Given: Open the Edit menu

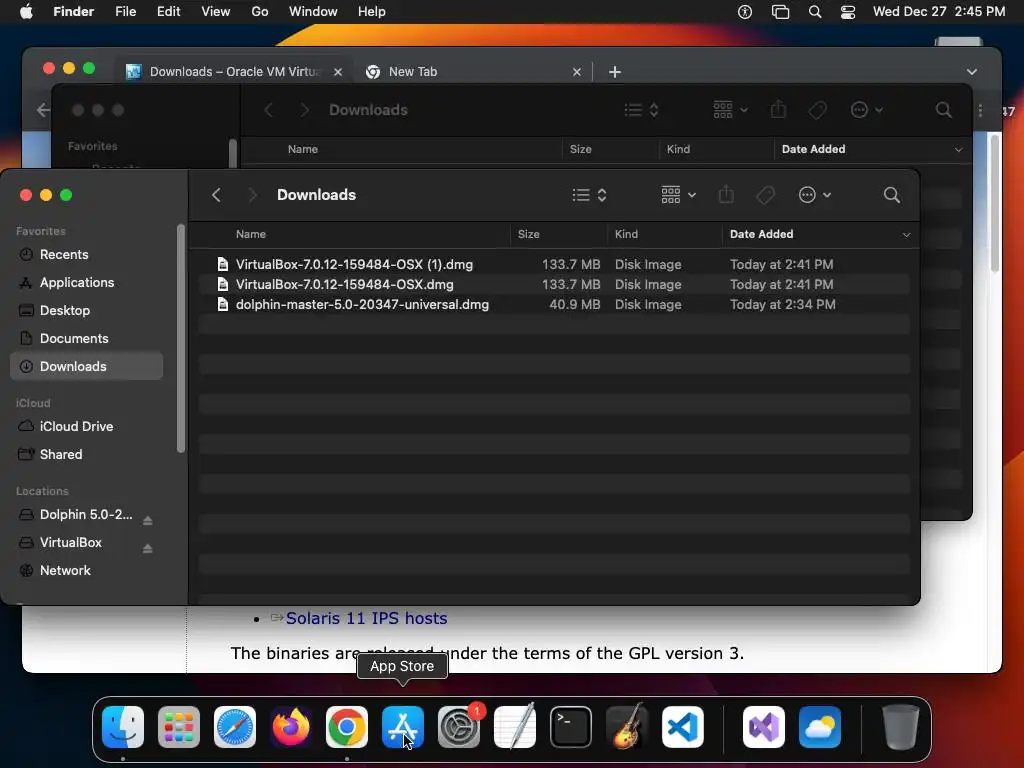Looking at the screenshot, I should point(168,12).
